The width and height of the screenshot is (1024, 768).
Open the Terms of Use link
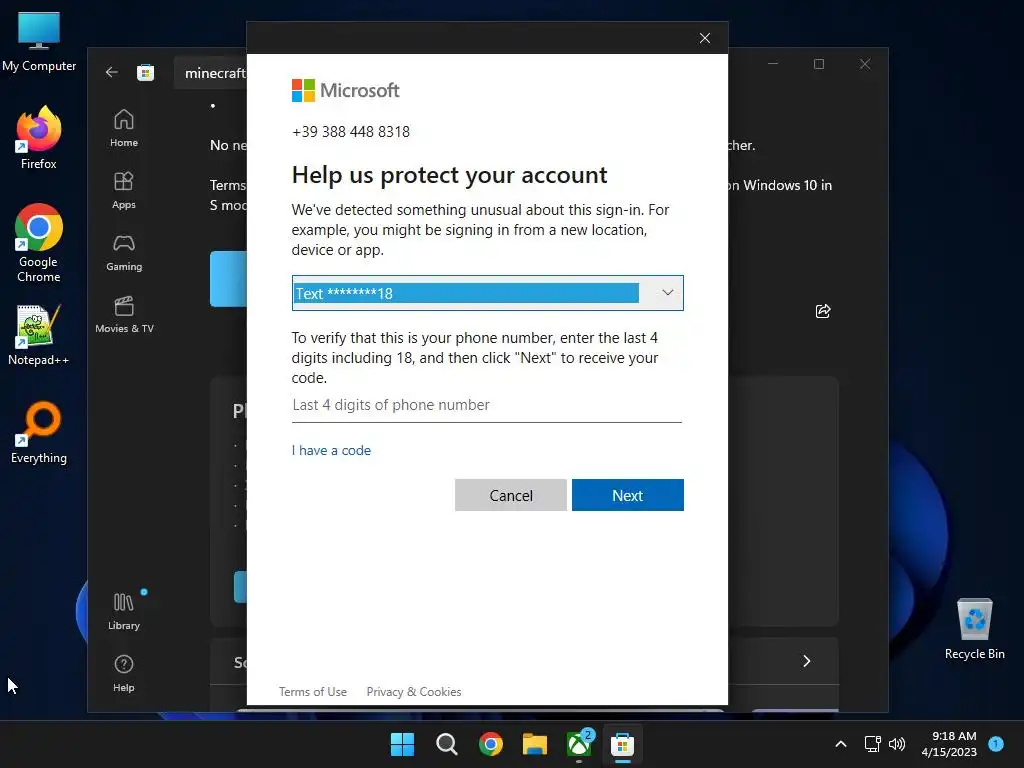[313, 692]
